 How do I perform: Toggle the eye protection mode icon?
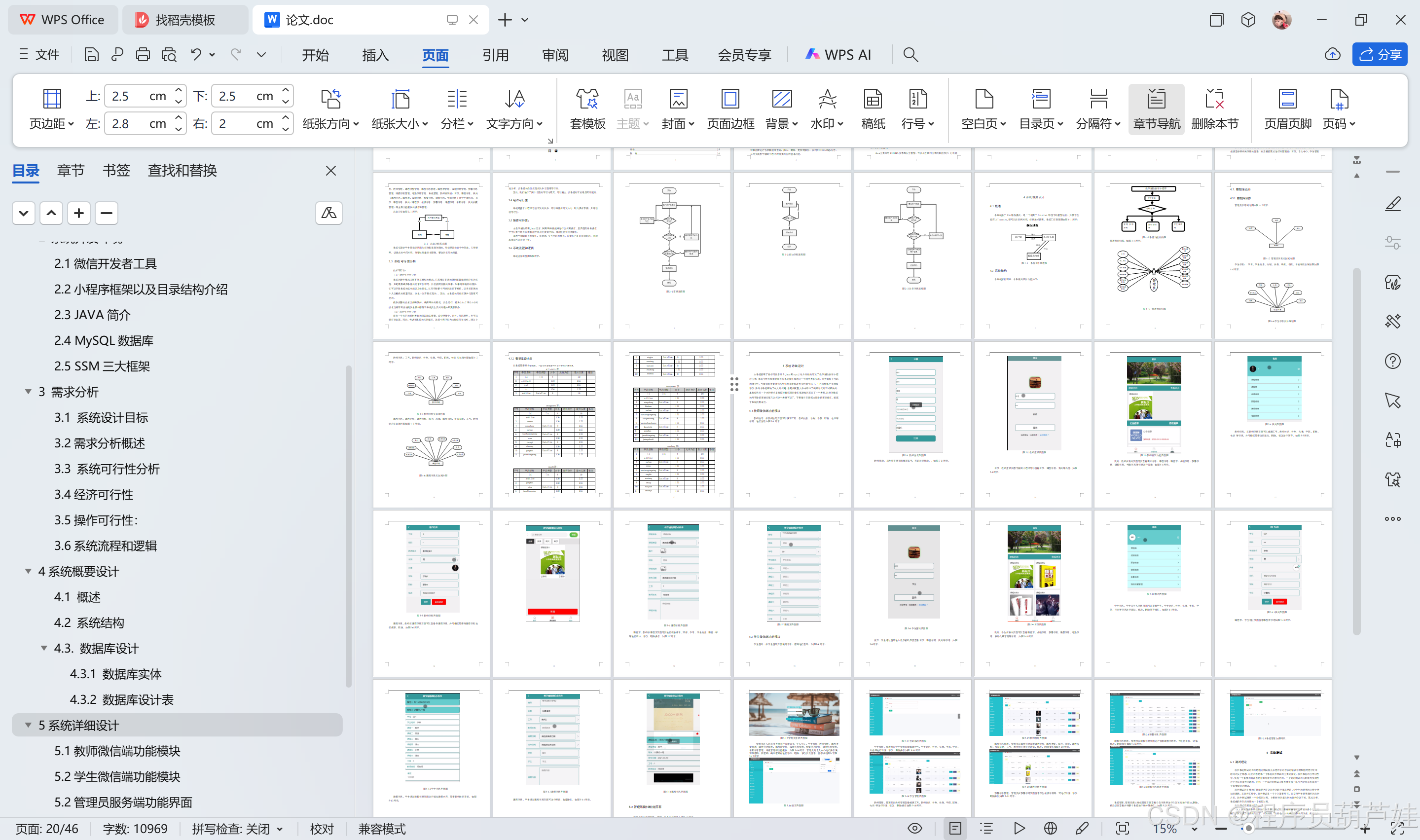pos(914,828)
